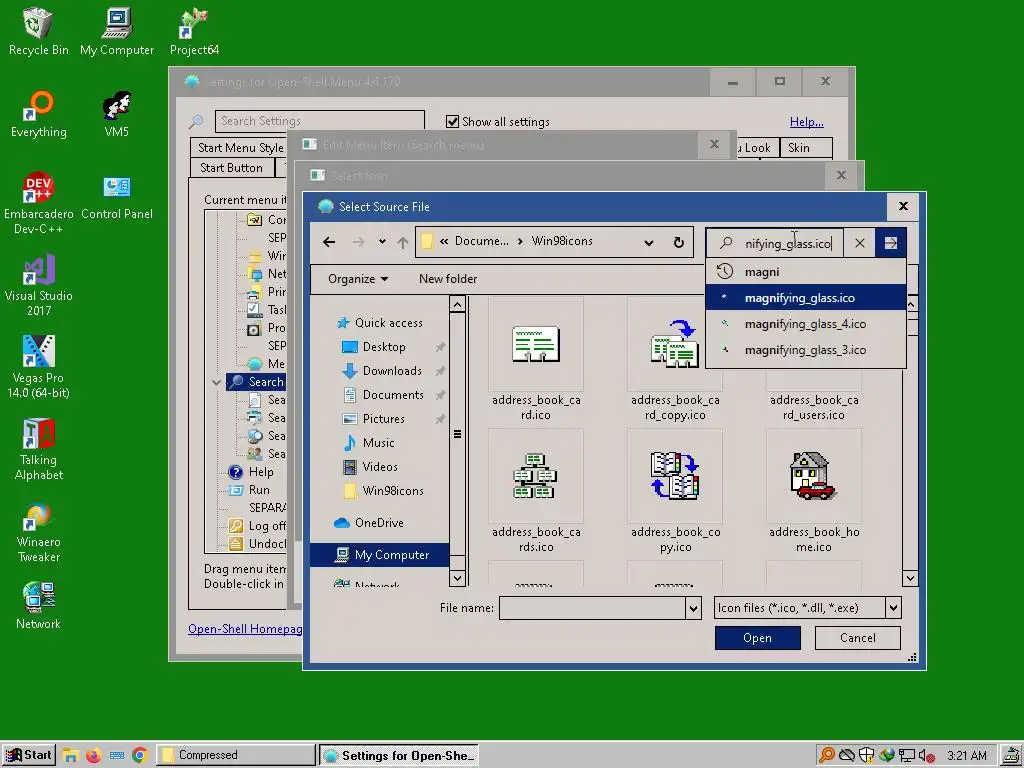The image size is (1024, 768).
Task: Click the Open button
Action: (758, 638)
